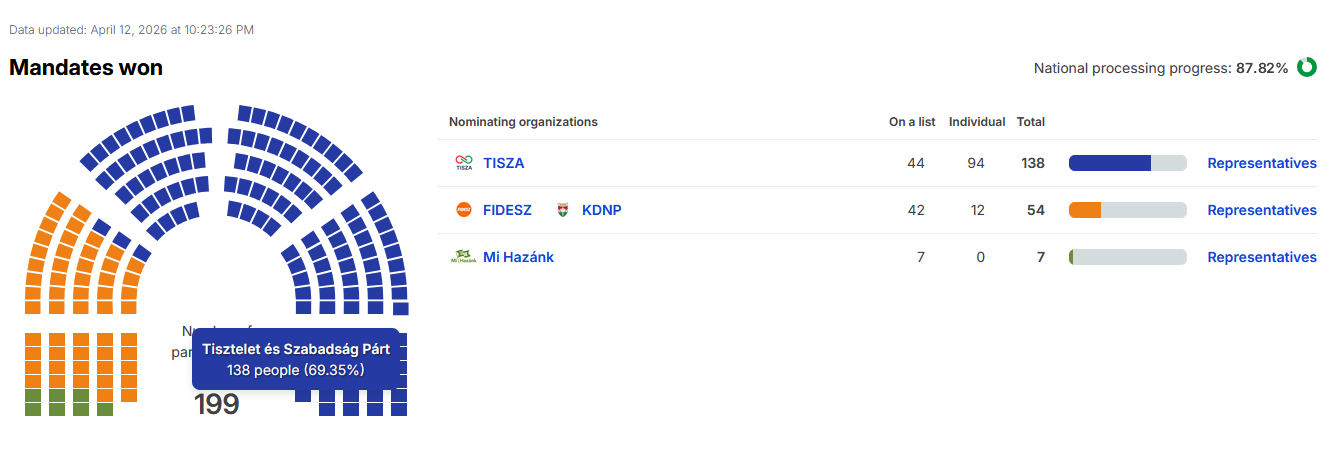View Representatives for FIDESZ-KDNP row
Viewport: 1327px width, 454px height.
(1262, 210)
